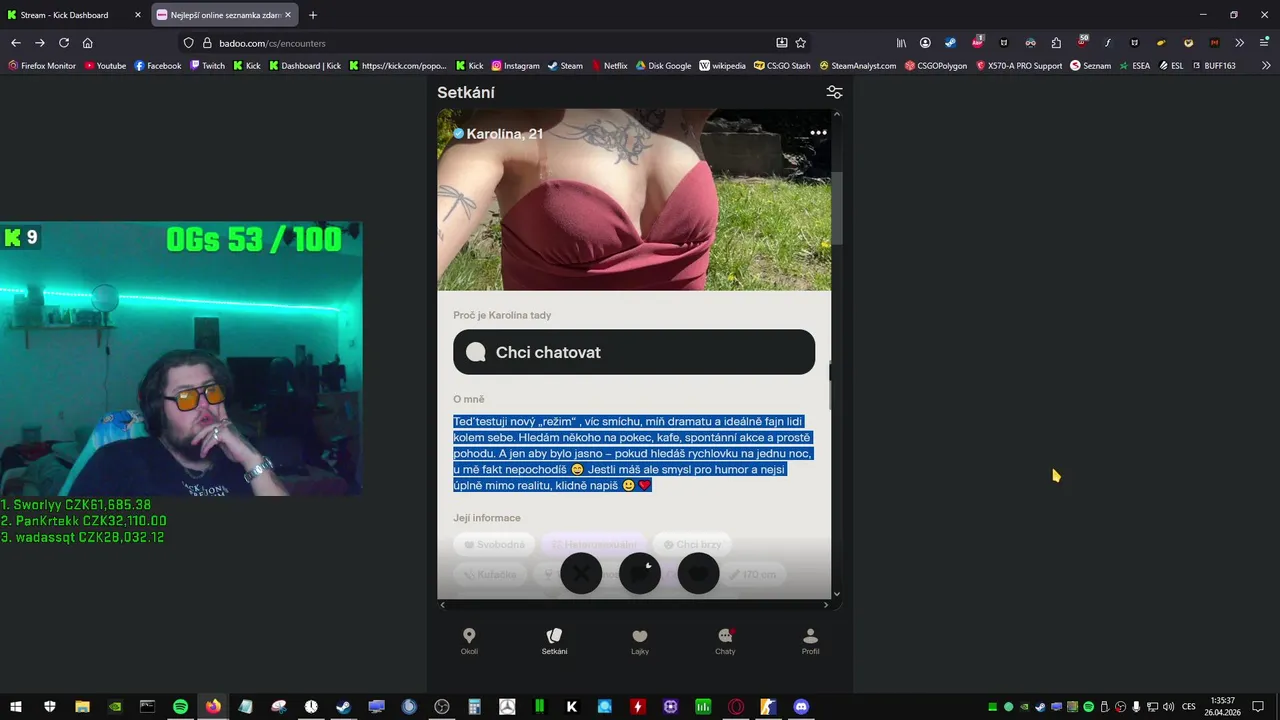
Task: Close the Badoo browser tab
Action: pyautogui.click(x=288, y=15)
